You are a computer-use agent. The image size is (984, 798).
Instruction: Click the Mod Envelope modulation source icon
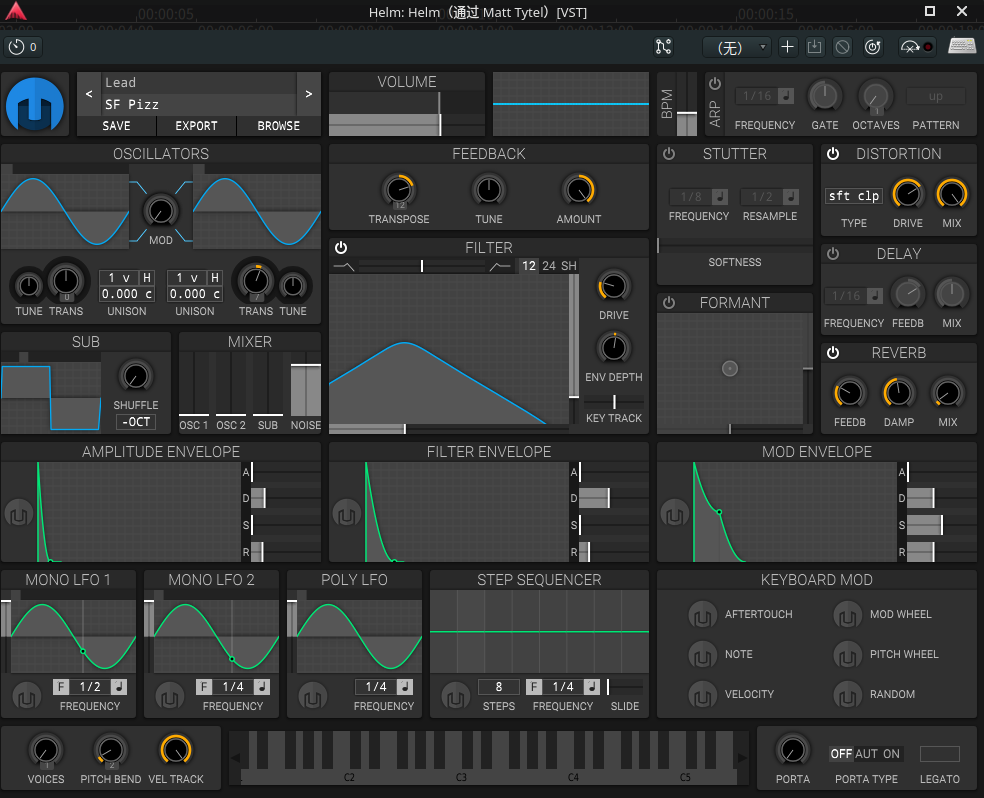[x=675, y=514]
